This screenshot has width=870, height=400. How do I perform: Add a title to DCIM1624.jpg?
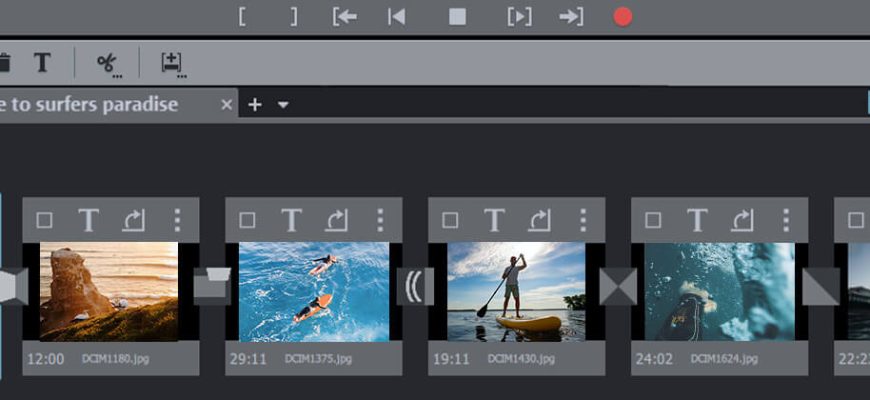point(697,220)
